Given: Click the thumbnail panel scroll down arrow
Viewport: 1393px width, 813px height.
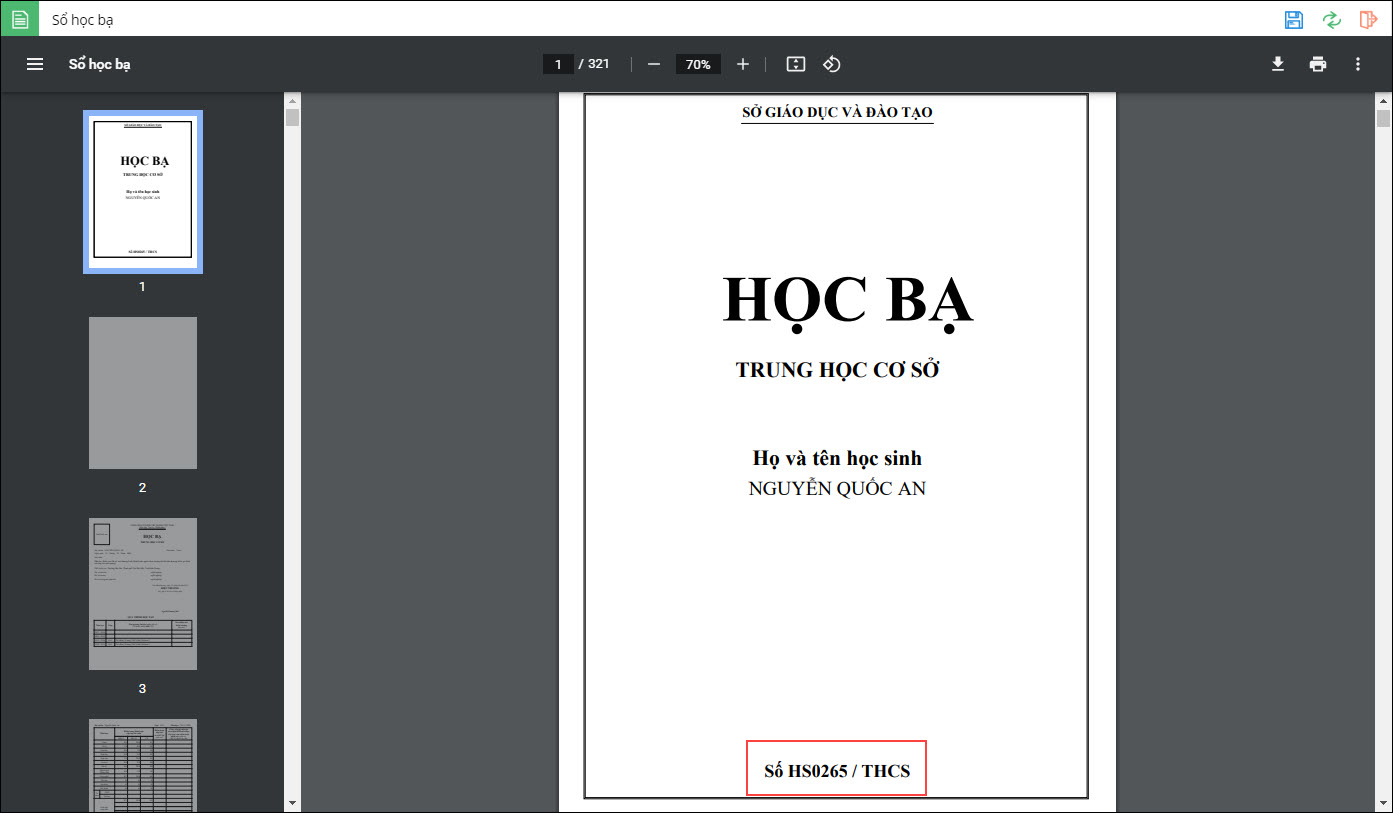Looking at the screenshot, I should point(292,802).
